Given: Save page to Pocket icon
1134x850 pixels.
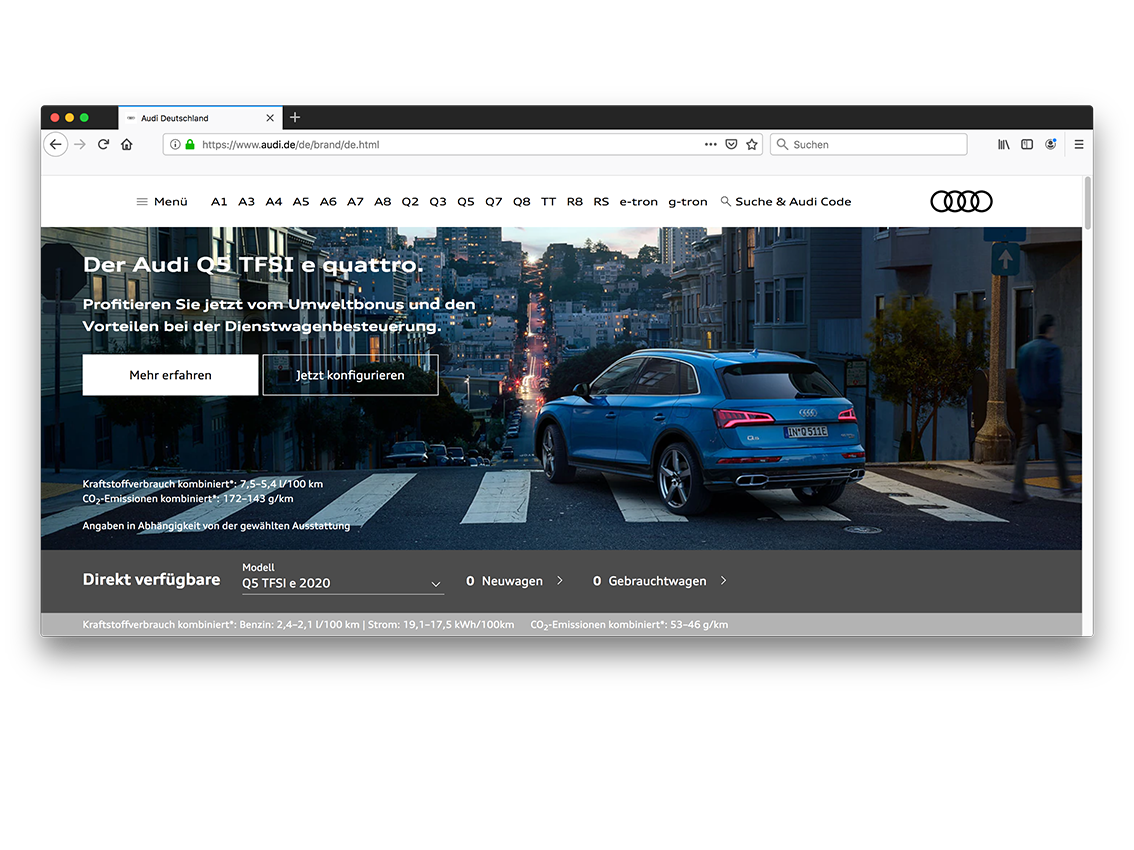Looking at the screenshot, I should pos(731,144).
